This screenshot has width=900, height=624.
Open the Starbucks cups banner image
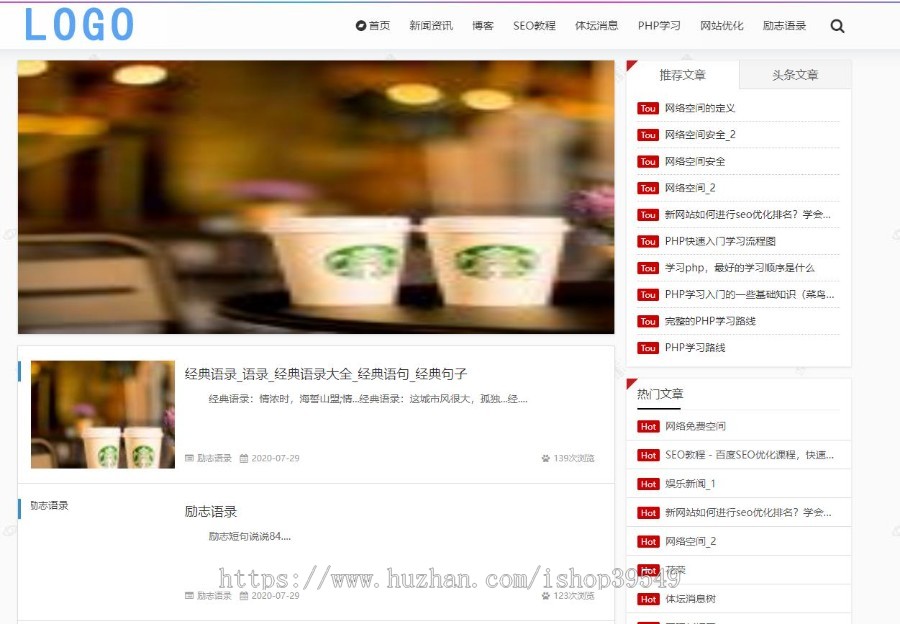pyautogui.click(x=316, y=197)
